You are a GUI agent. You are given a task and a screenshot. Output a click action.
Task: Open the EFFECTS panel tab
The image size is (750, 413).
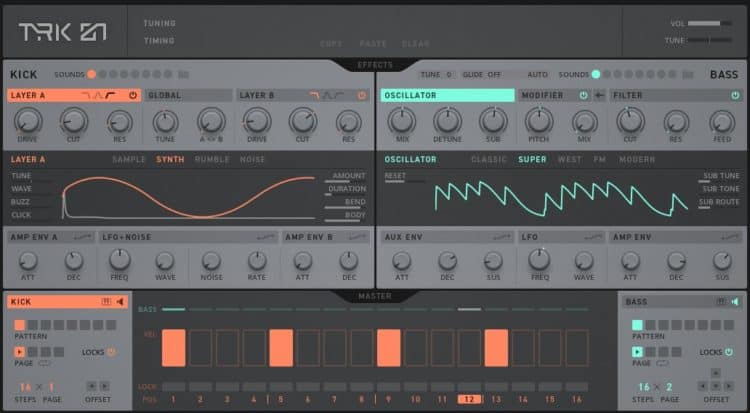[375, 65]
